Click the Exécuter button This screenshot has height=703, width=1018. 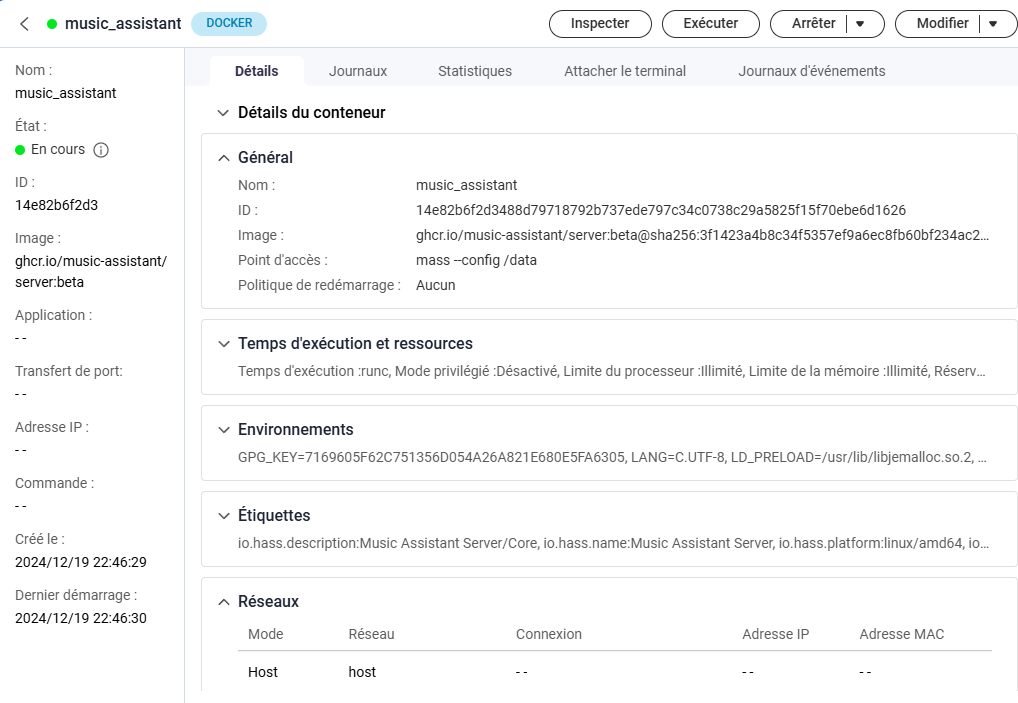710,24
